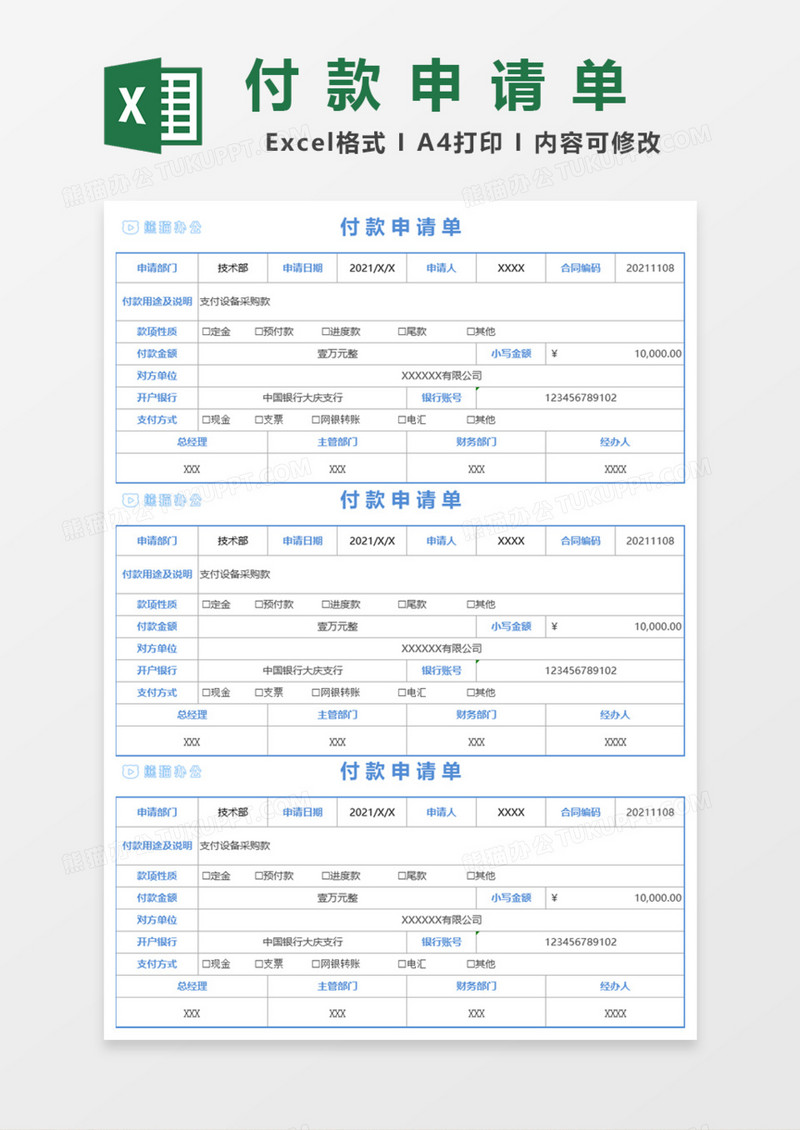Tick 预付款 checkbox in the middle form

(x=259, y=605)
